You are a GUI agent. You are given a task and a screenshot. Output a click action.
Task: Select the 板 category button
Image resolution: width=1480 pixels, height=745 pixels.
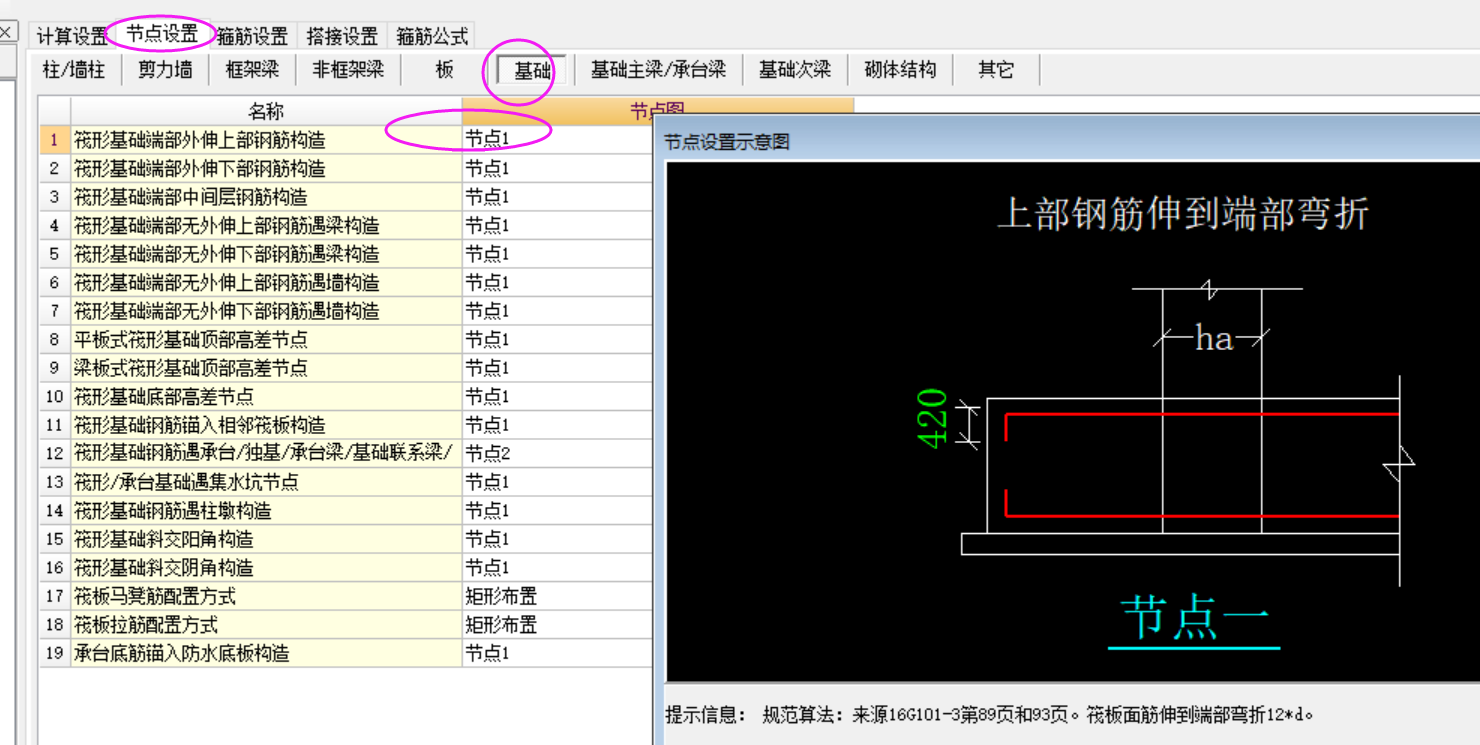click(x=444, y=70)
